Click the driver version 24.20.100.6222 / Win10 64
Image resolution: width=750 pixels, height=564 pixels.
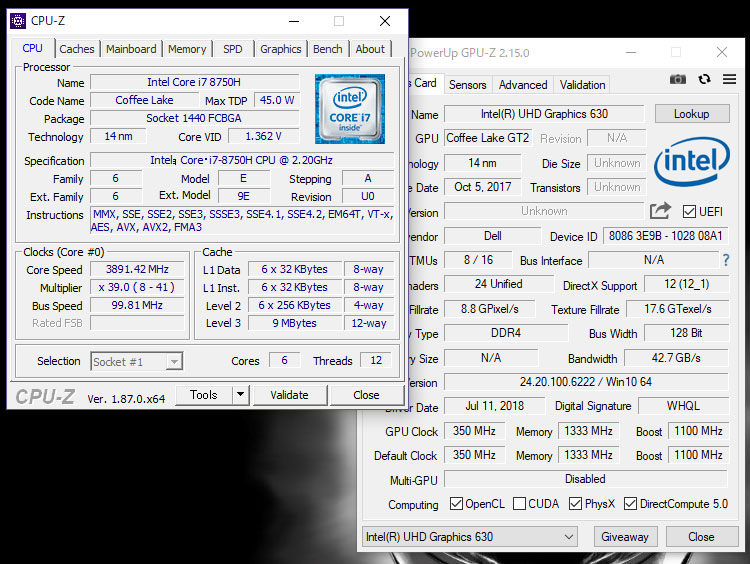(586, 382)
